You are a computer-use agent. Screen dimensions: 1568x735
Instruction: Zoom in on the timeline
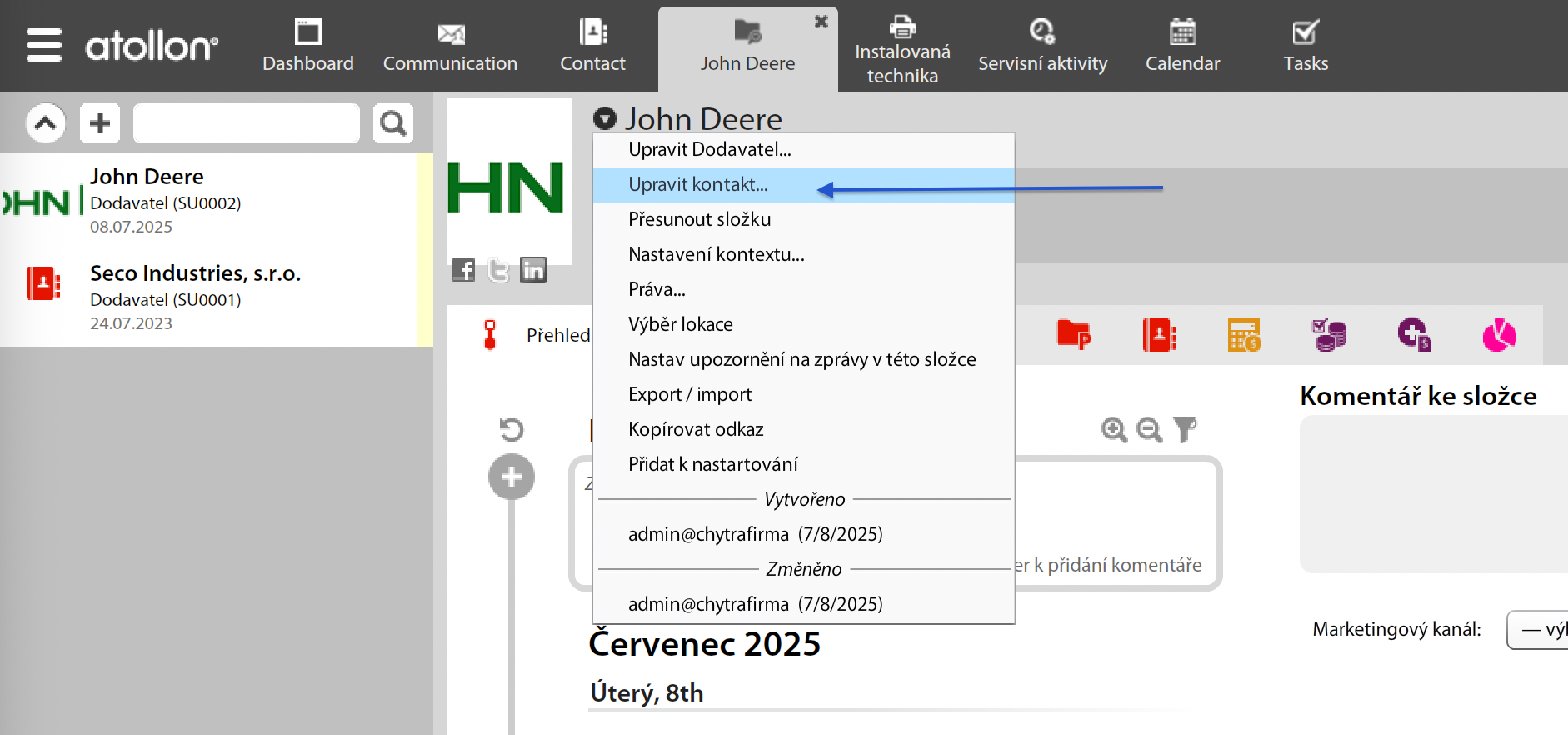[1114, 430]
